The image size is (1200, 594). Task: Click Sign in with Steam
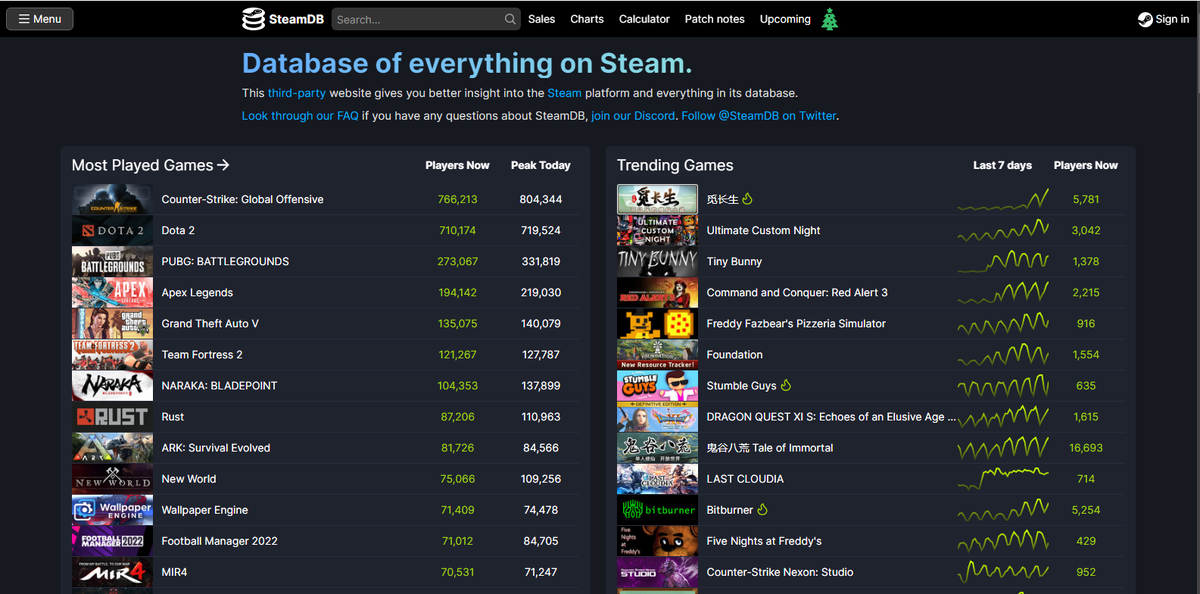1164,19
